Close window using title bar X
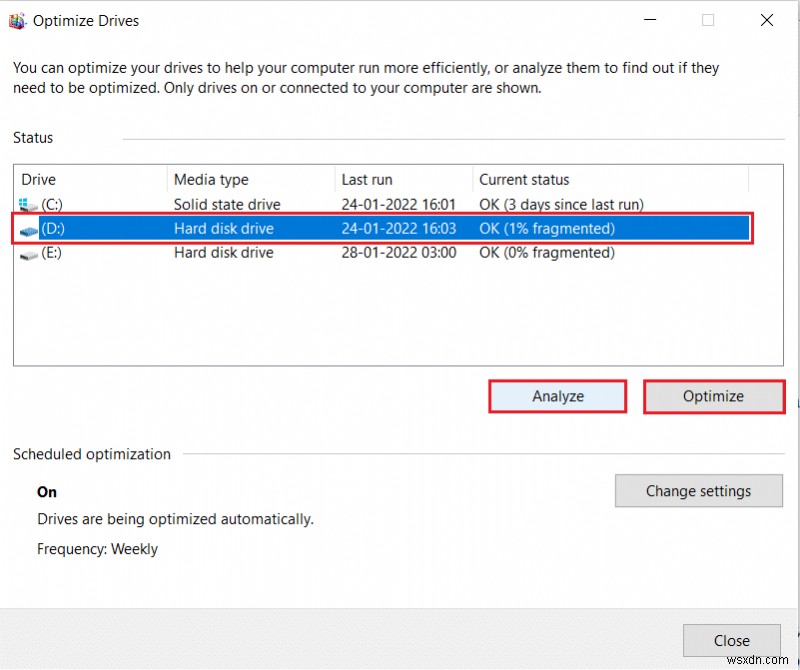This screenshot has height=670, width=800. [766, 20]
